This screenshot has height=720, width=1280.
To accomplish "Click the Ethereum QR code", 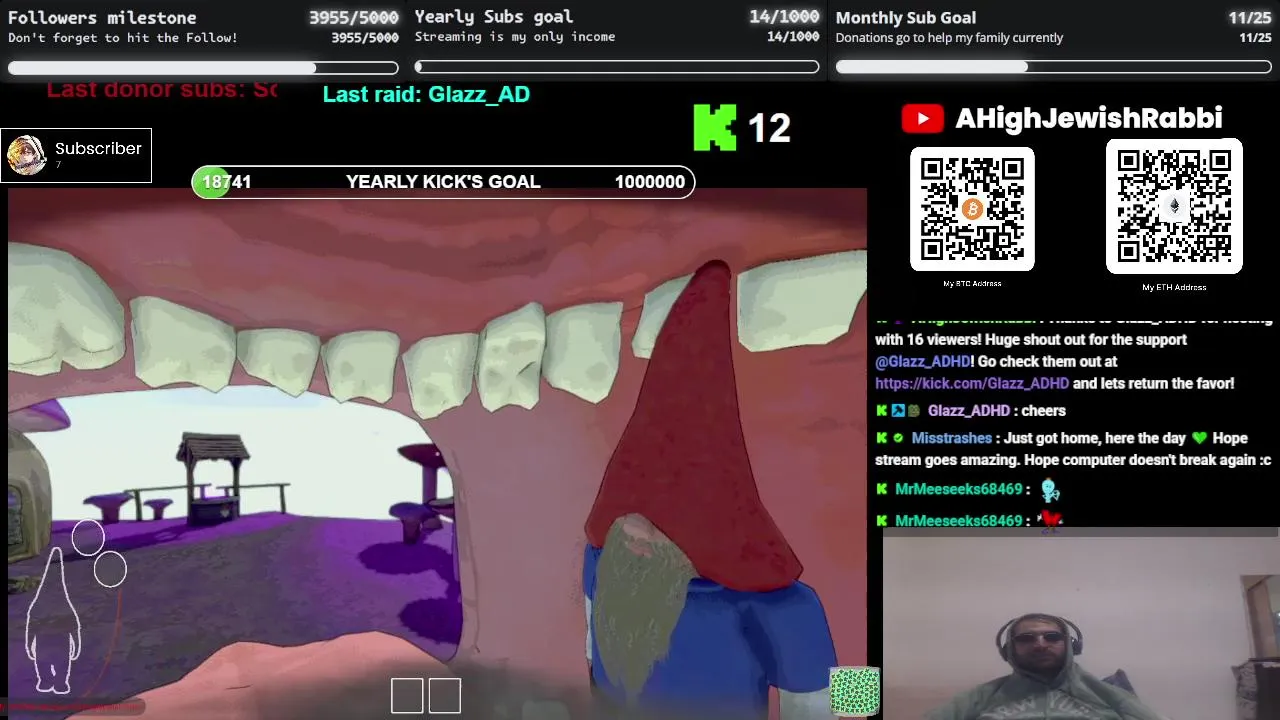I will [x=1174, y=206].
